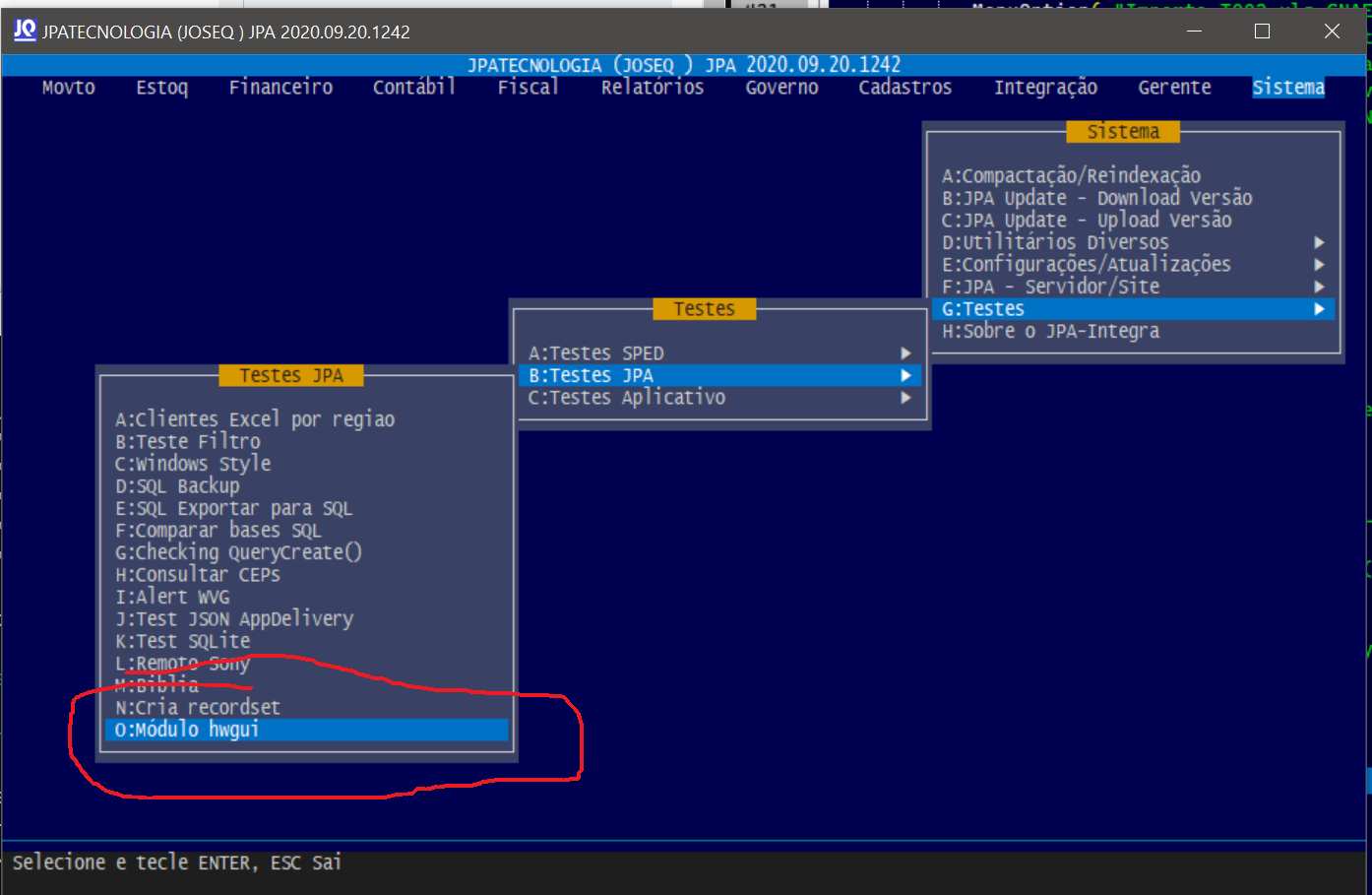Image resolution: width=1372 pixels, height=895 pixels.
Task: Open the Movto menu
Action: pyautogui.click(x=68, y=88)
